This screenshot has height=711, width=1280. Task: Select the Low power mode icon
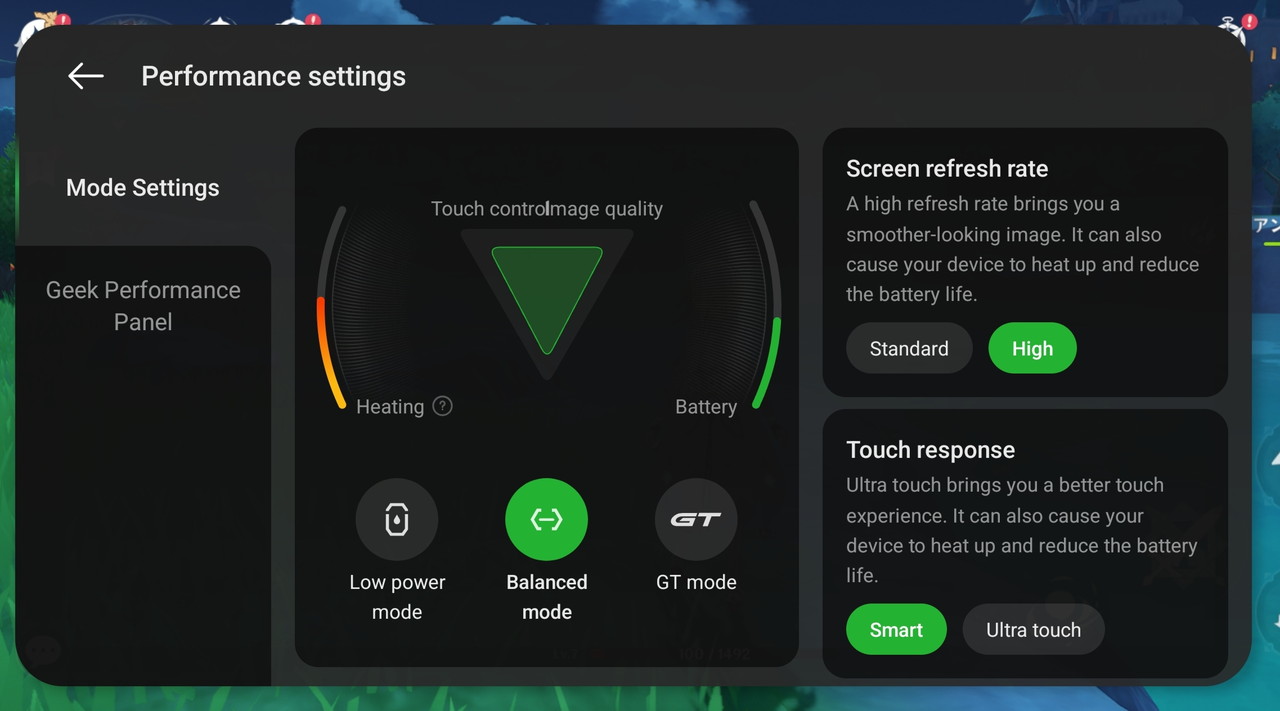tap(397, 519)
